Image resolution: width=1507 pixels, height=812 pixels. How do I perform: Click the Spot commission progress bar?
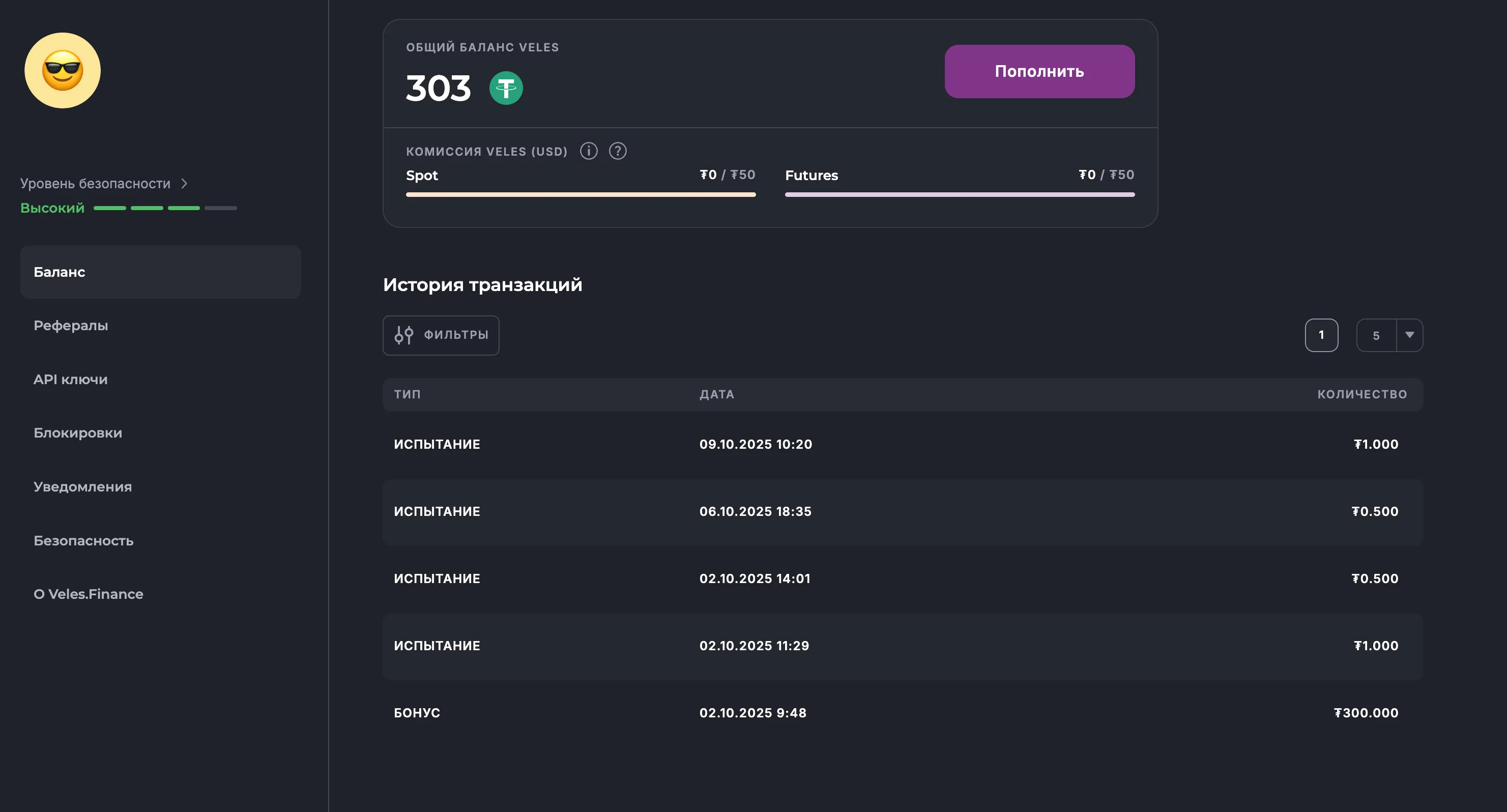[x=581, y=194]
